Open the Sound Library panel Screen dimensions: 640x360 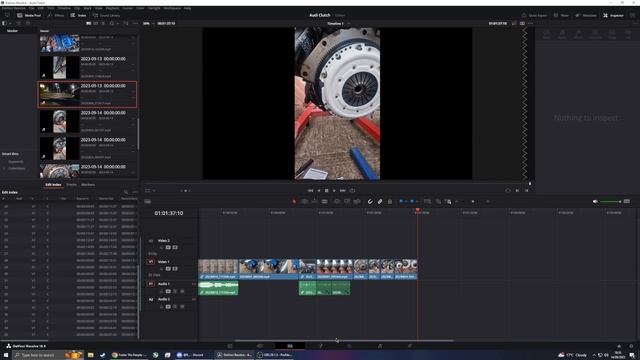coord(106,15)
